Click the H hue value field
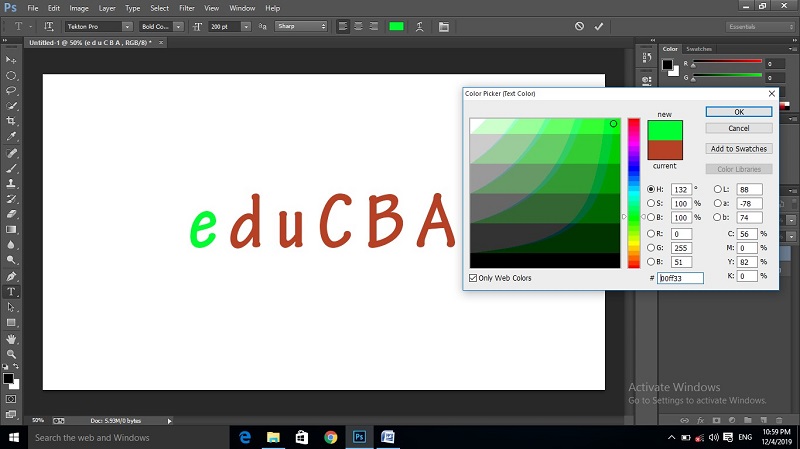 point(681,189)
